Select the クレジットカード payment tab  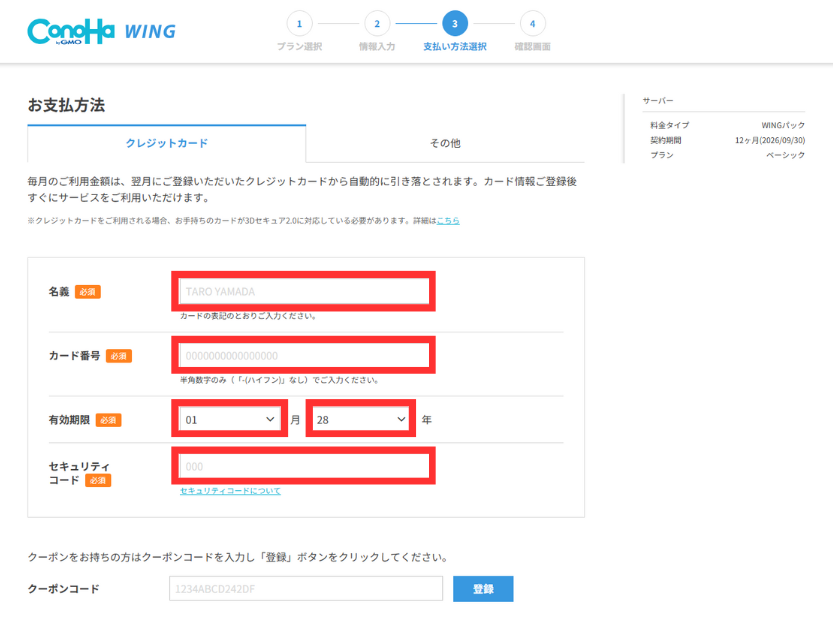click(167, 143)
